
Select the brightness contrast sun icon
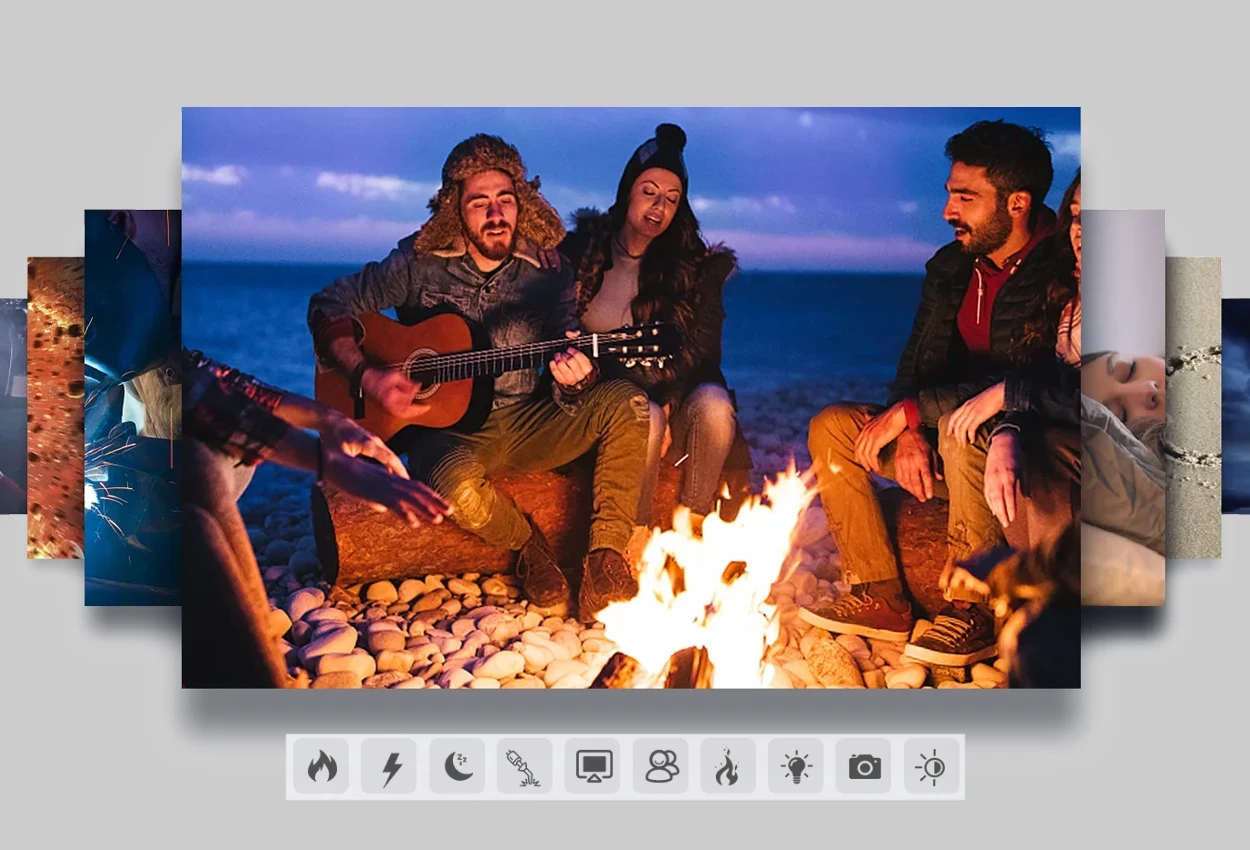(x=931, y=767)
